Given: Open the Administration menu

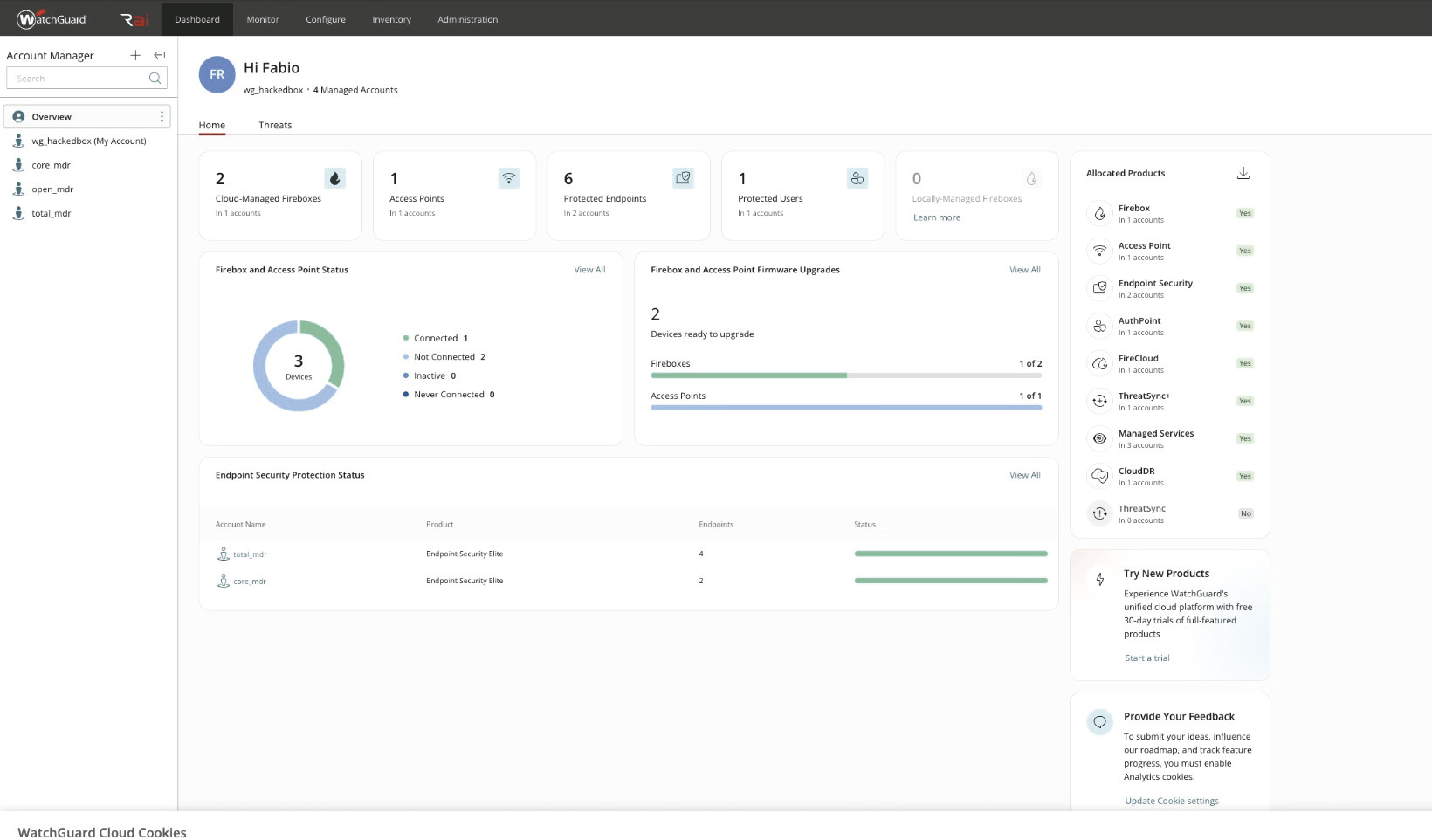Looking at the screenshot, I should [468, 19].
